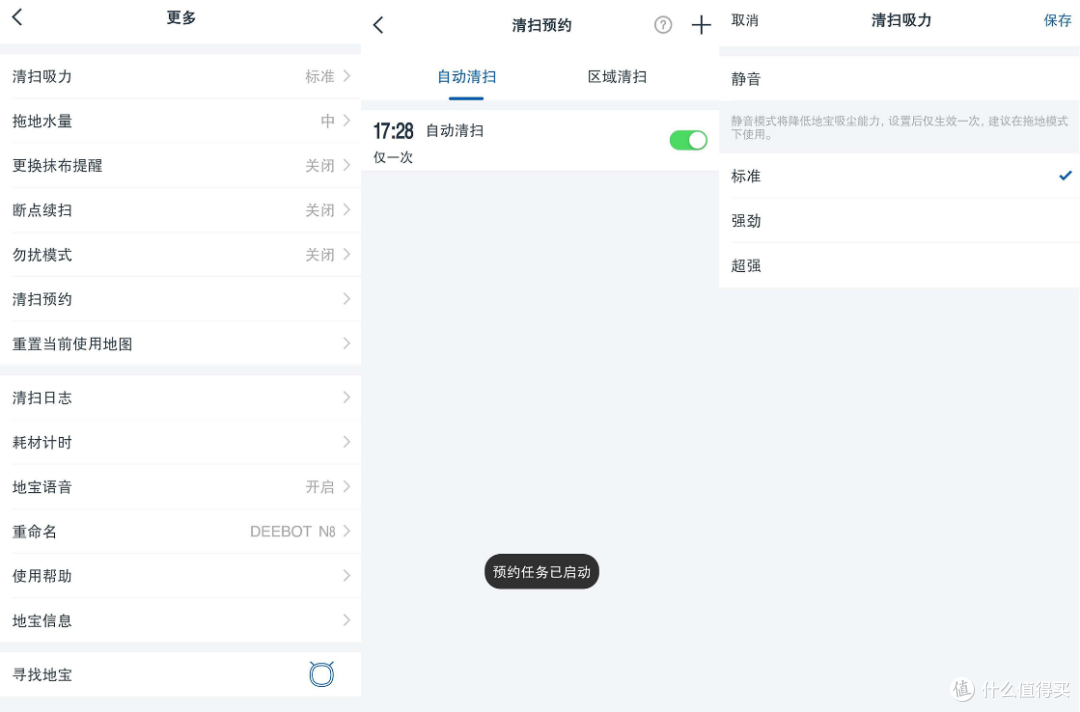Go back from the 更多 screen
The image size is (1080, 712).
[18, 17]
